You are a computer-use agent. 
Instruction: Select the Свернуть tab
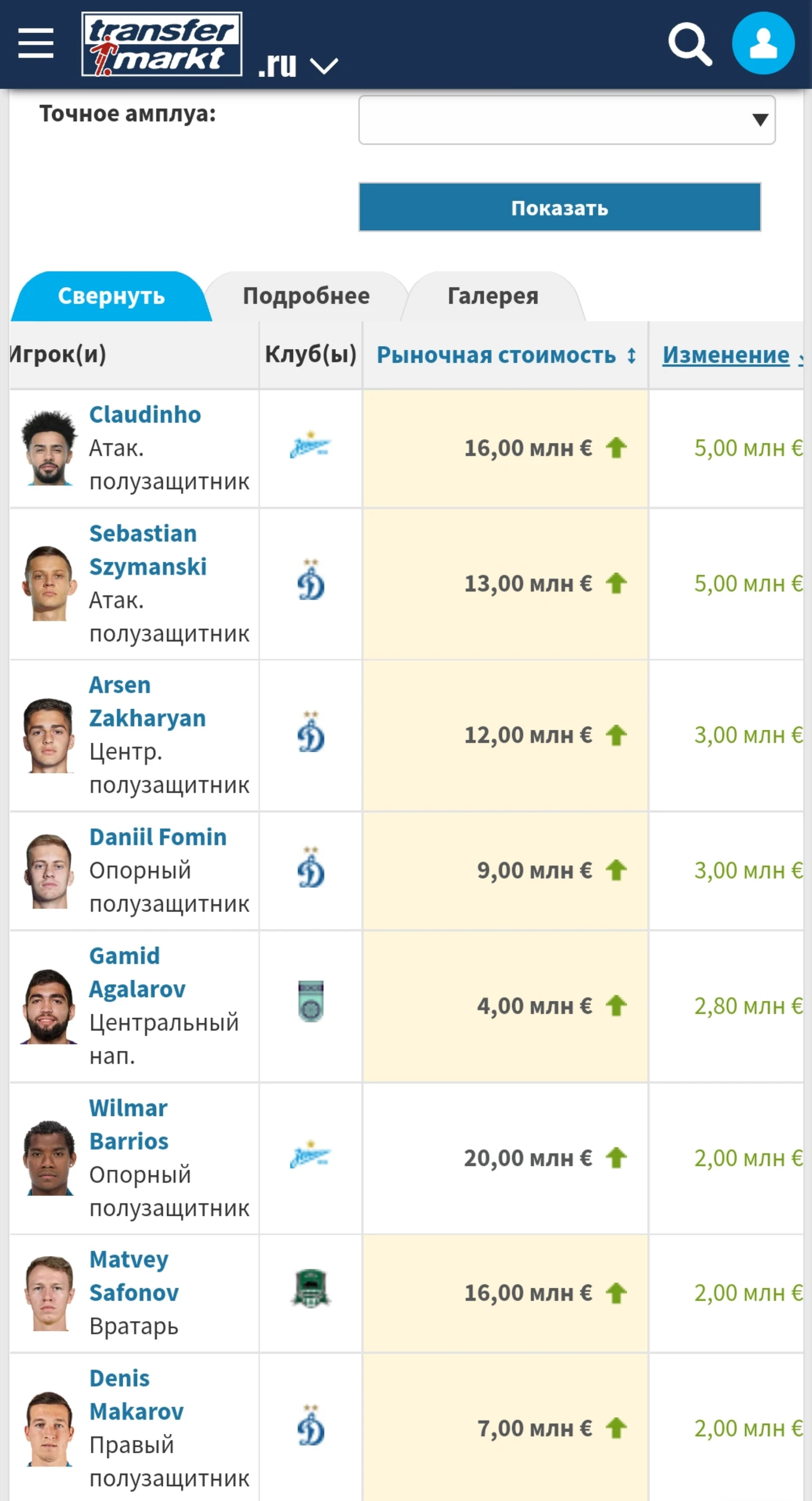pyautogui.click(x=111, y=296)
